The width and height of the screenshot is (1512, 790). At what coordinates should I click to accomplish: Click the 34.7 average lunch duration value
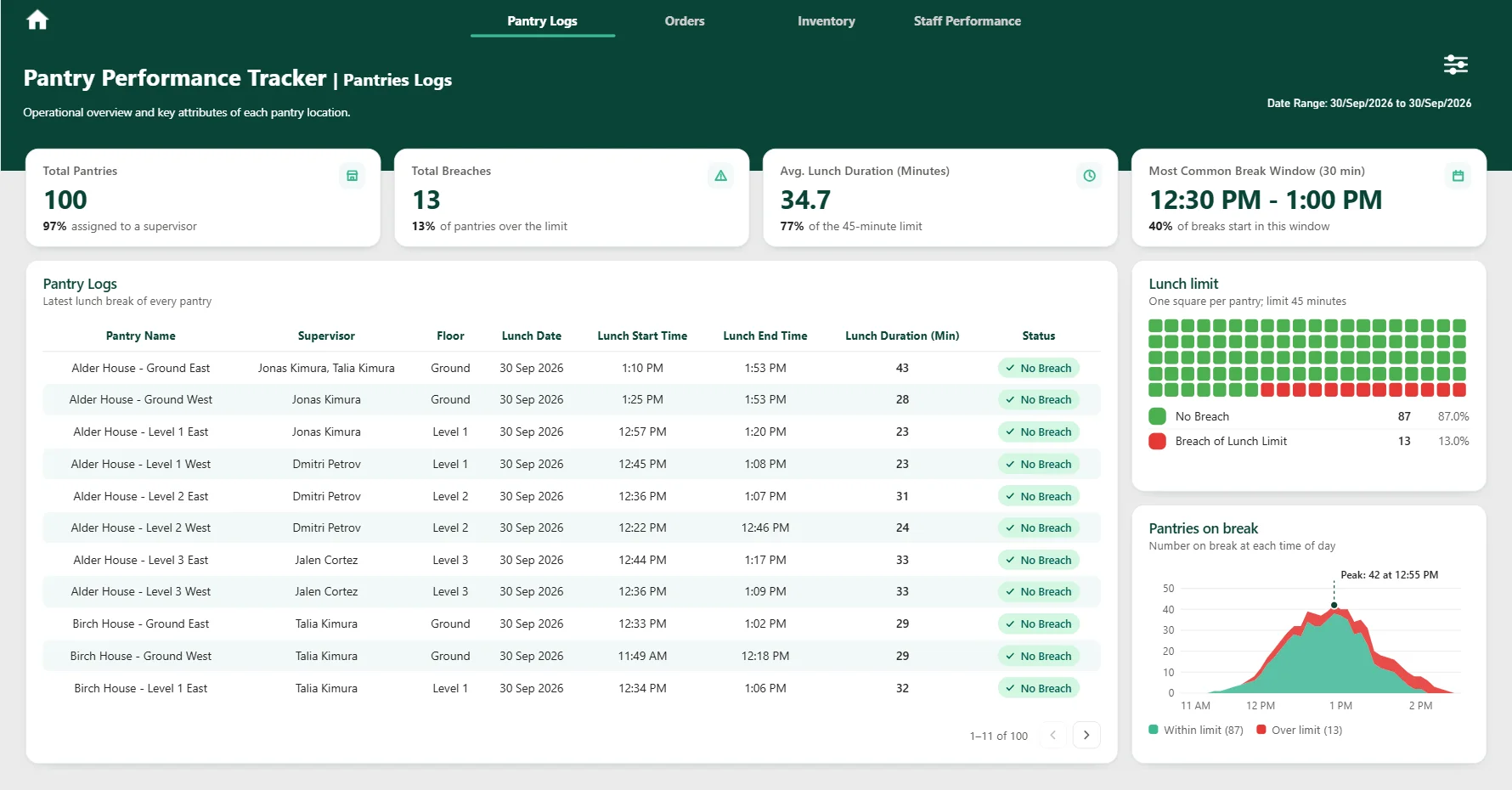tap(805, 200)
